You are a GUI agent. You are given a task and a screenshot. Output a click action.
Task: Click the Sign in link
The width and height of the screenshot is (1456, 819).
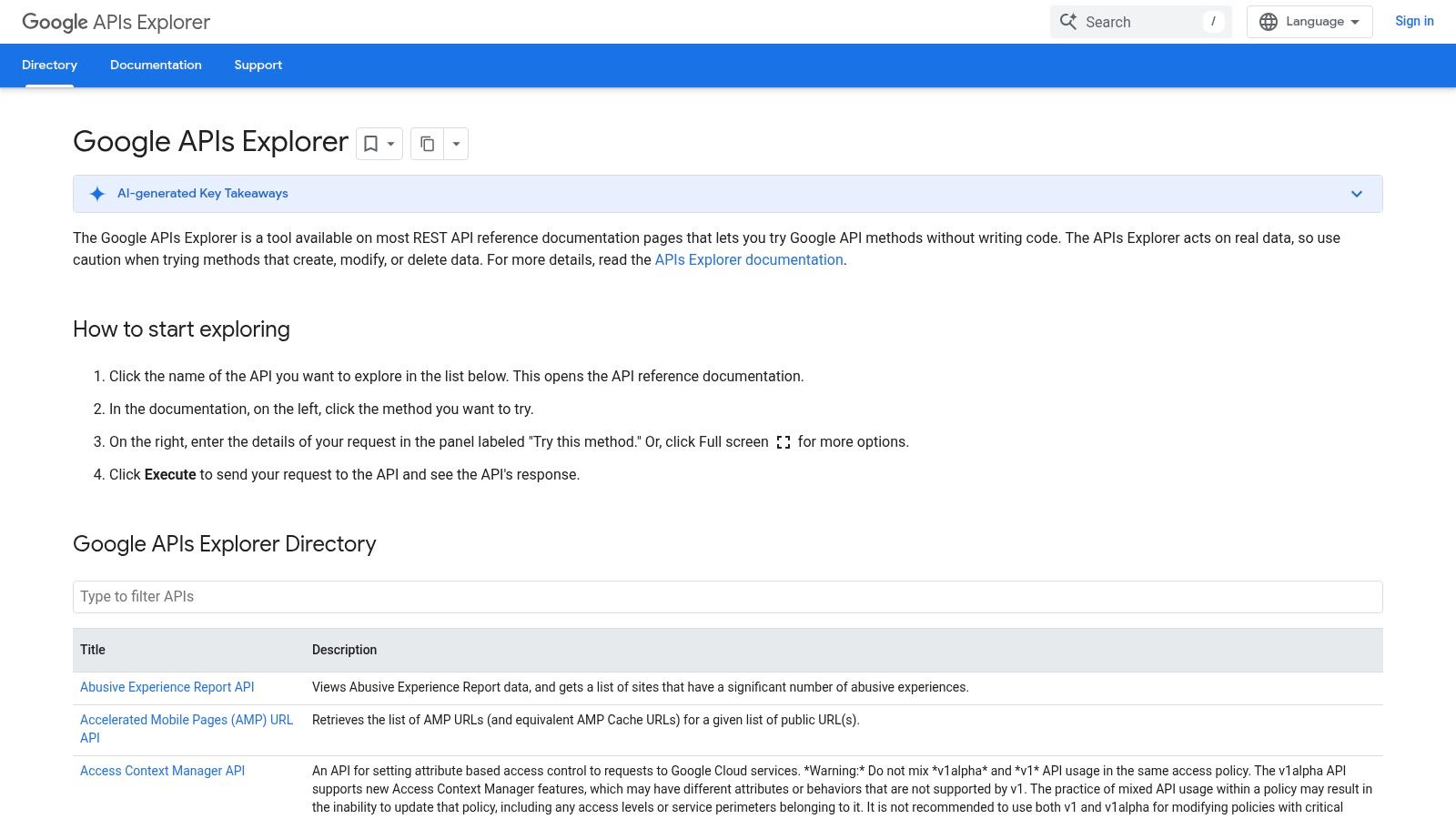(1414, 21)
